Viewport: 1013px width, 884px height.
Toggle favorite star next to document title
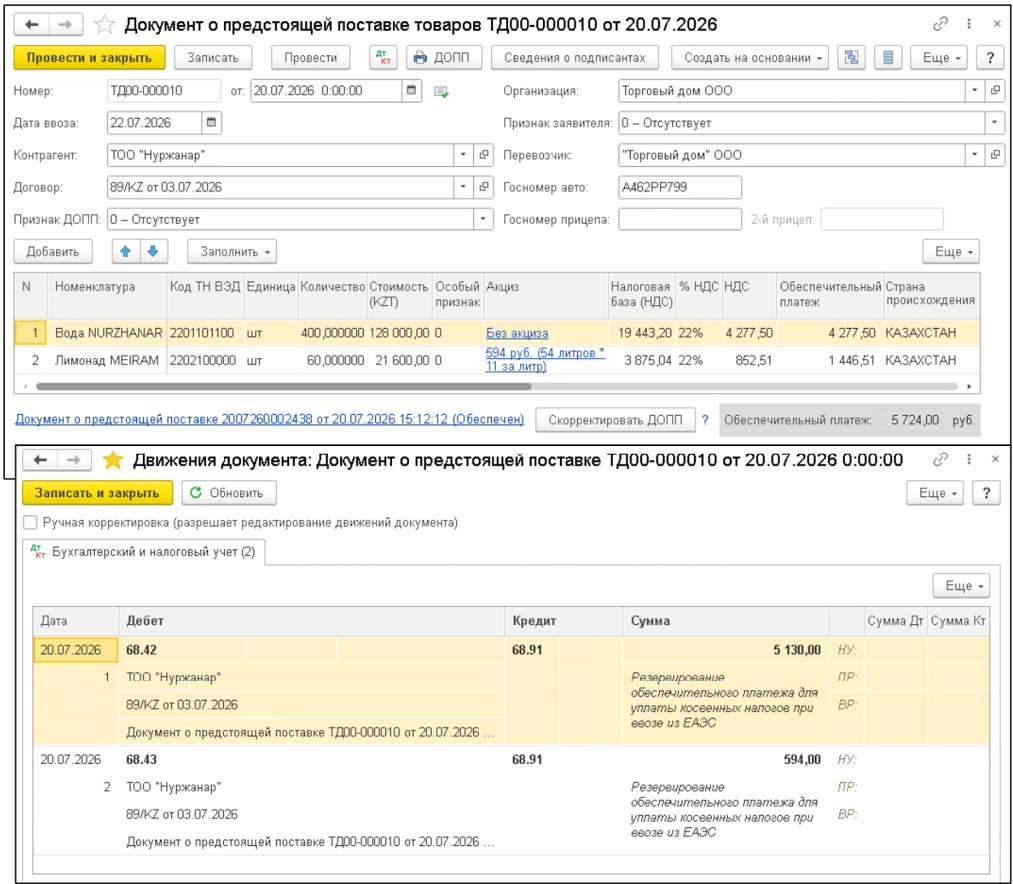pyautogui.click(x=104, y=25)
